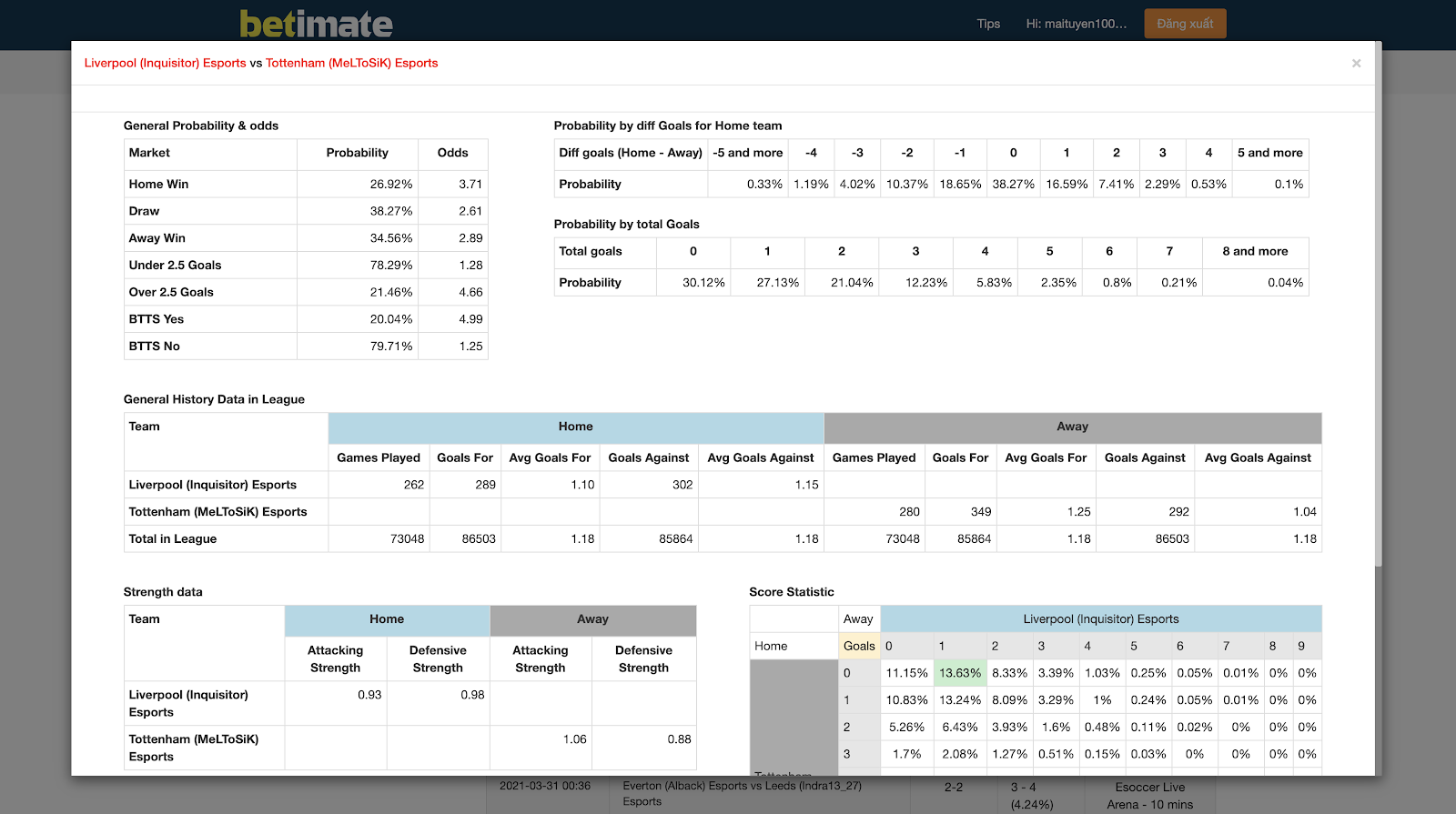1456x814 pixels.
Task: Click the Market column header
Action: pyautogui.click(x=210, y=154)
